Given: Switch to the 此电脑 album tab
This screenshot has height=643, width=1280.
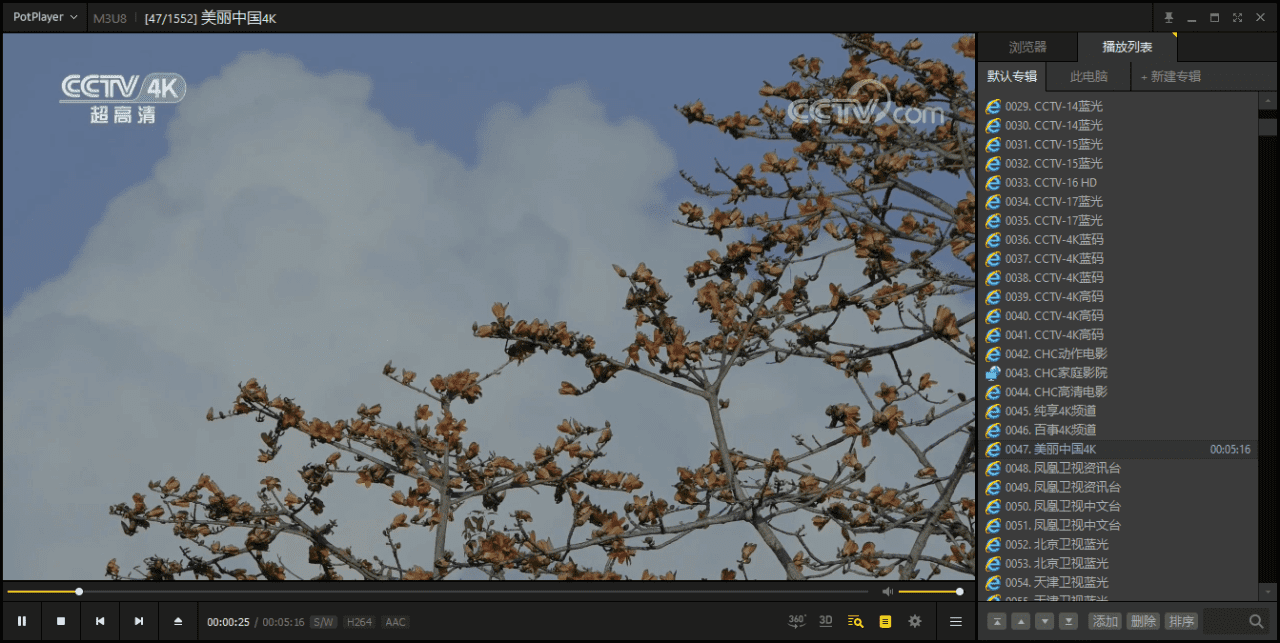Looking at the screenshot, I should coord(1088,76).
